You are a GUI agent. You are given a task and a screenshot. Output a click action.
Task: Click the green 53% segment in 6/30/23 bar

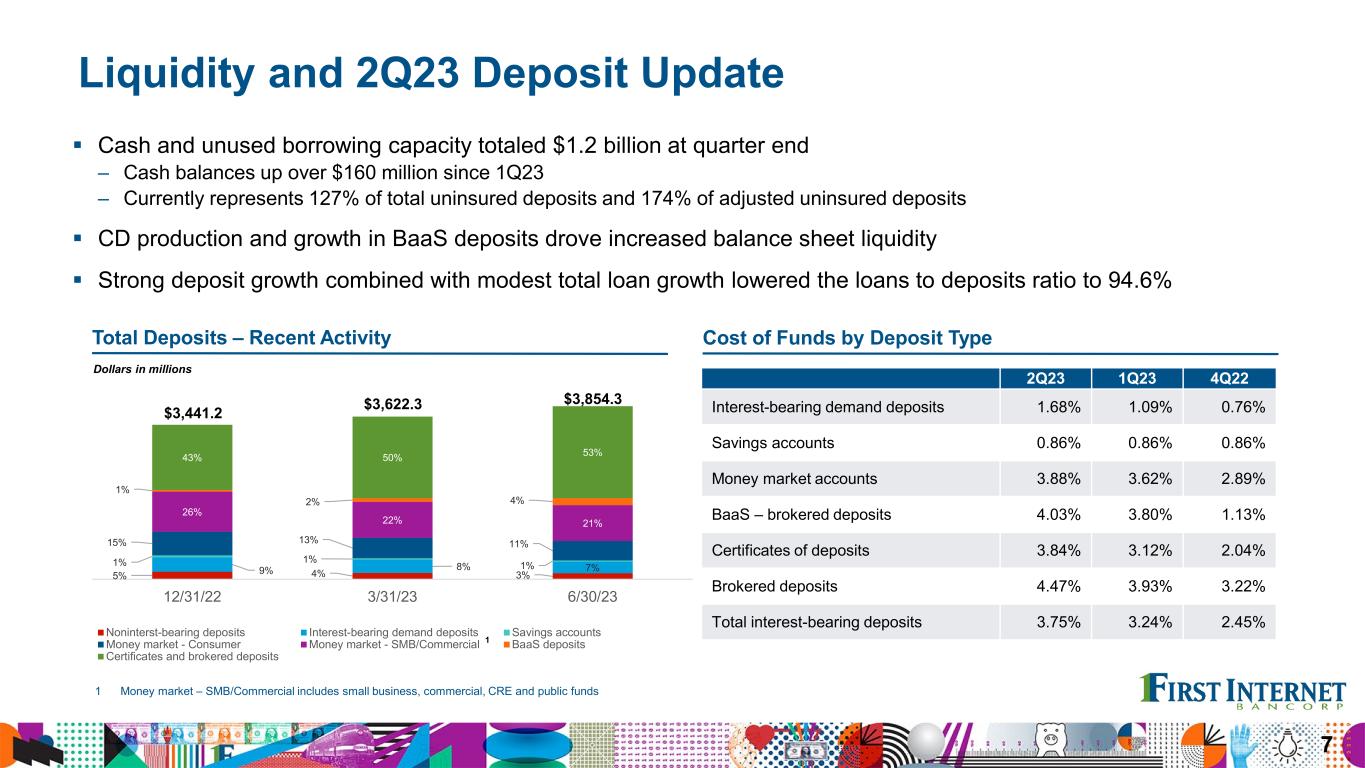click(592, 452)
